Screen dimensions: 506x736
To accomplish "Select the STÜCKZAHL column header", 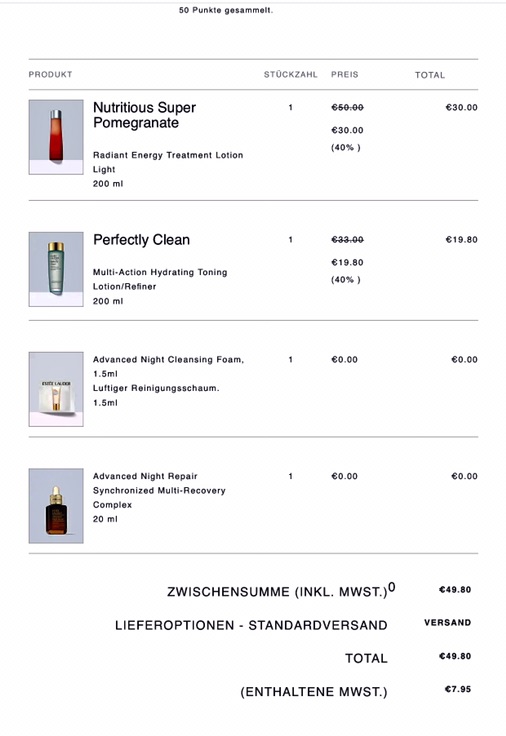I will (x=291, y=75).
